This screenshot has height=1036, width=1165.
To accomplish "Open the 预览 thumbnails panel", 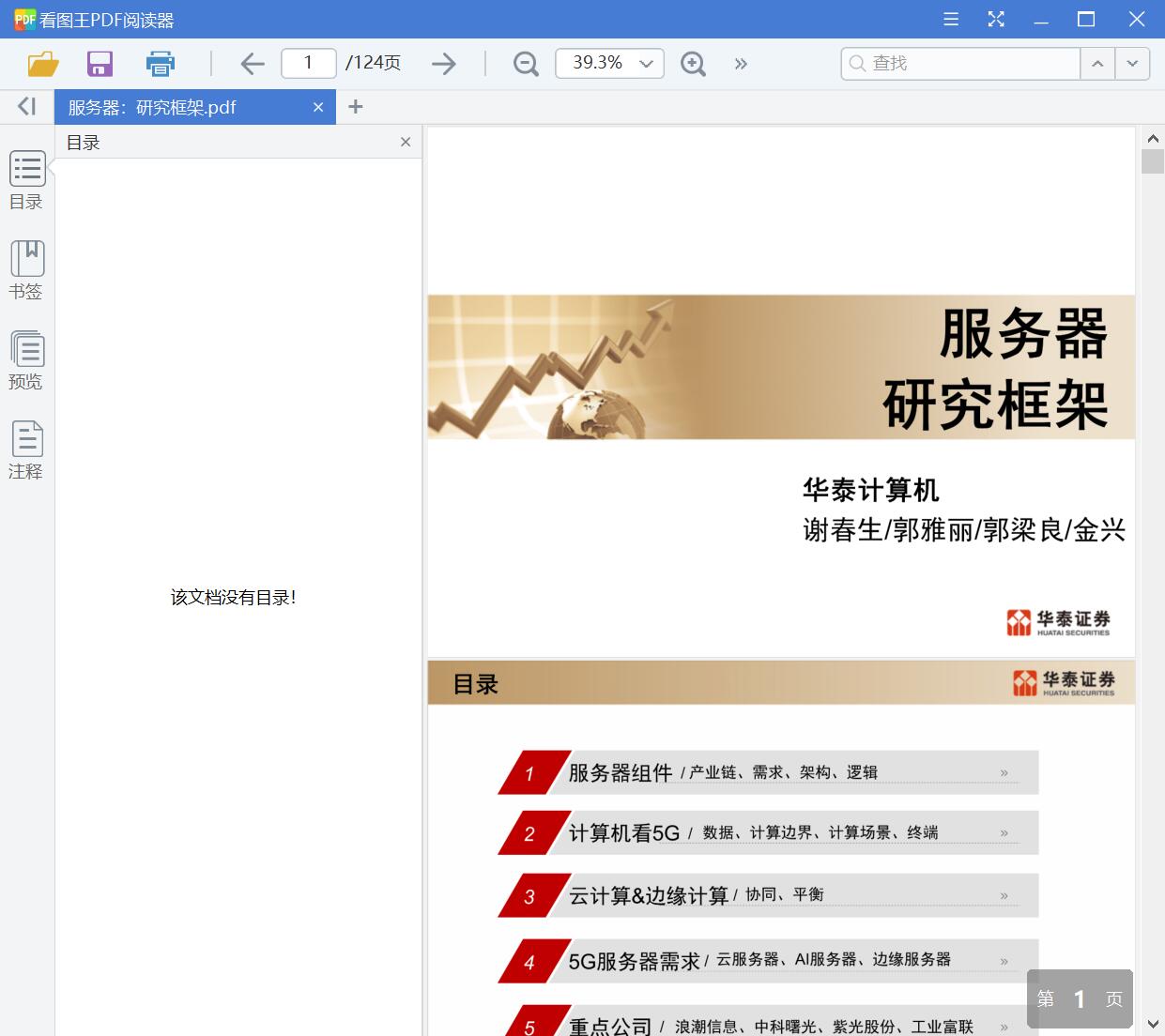I will point(27,360).
